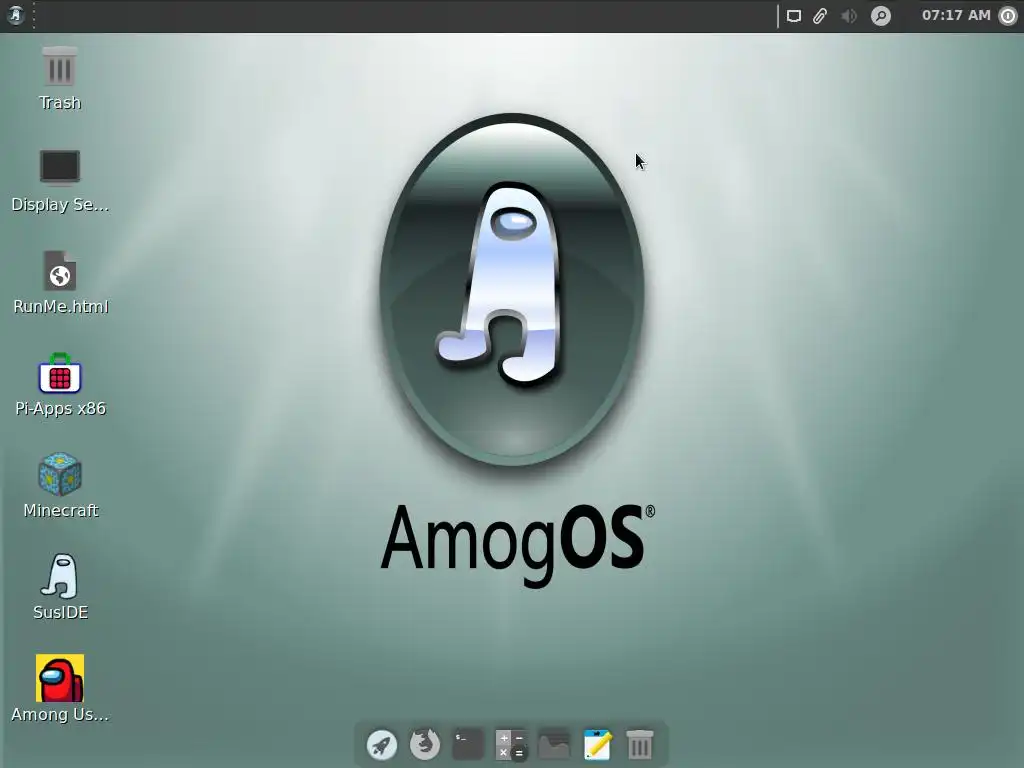Click the SusIDE label text

click(61, 612)
